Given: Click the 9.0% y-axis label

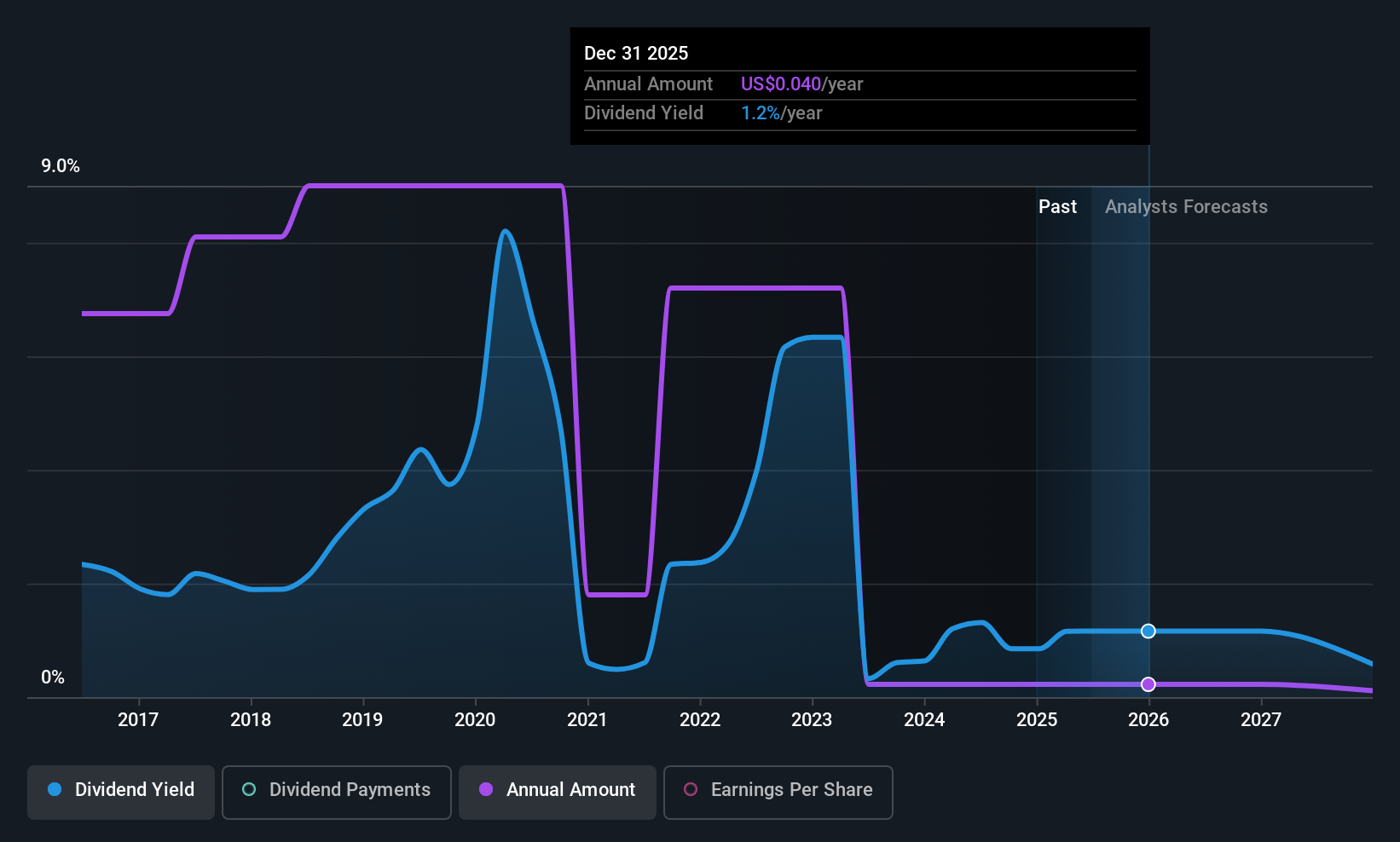Looking at the screenshot, I should (x=61, y=166).
